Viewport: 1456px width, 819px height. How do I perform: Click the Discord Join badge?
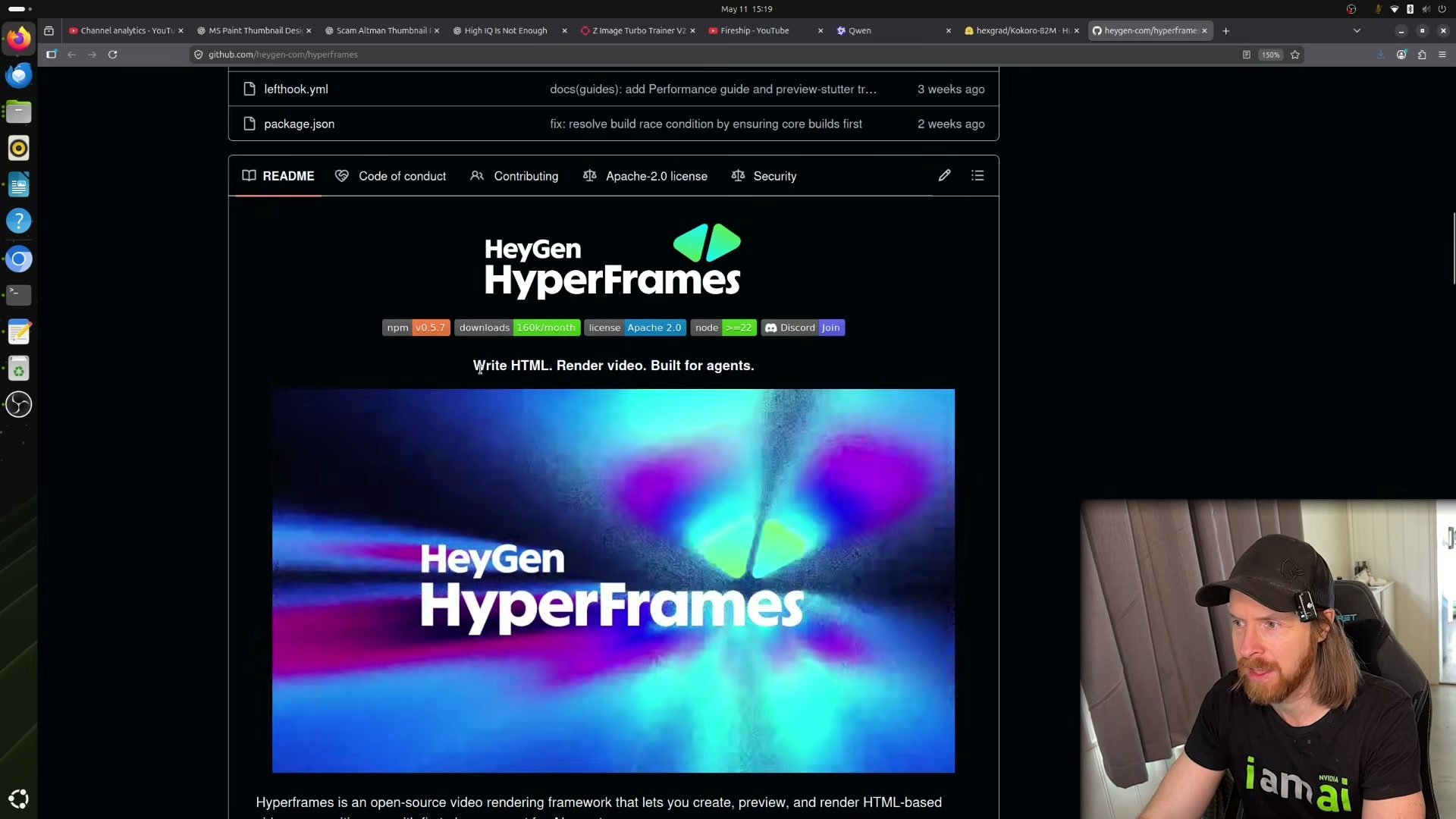803,328
